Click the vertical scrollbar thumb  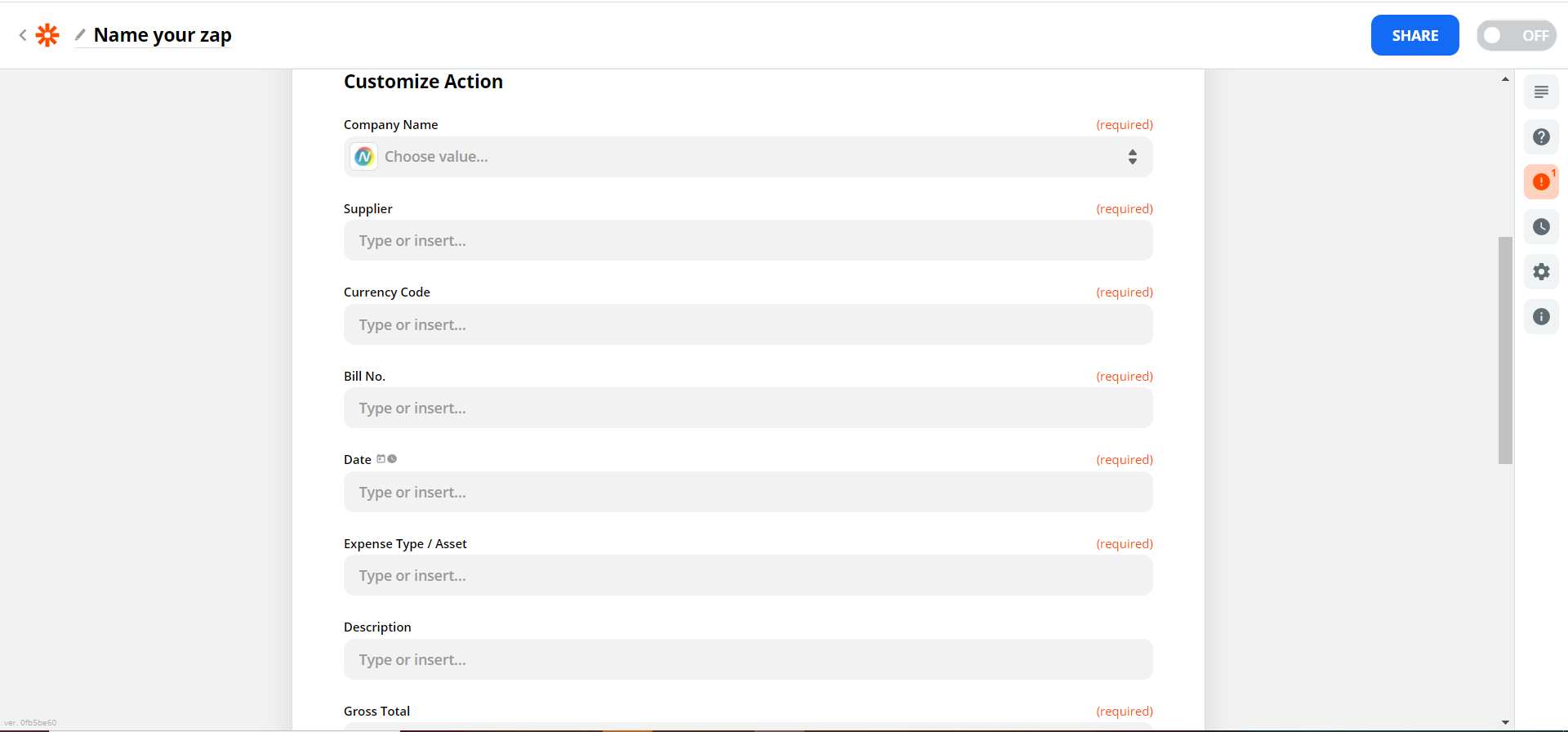click(1505, 350)
